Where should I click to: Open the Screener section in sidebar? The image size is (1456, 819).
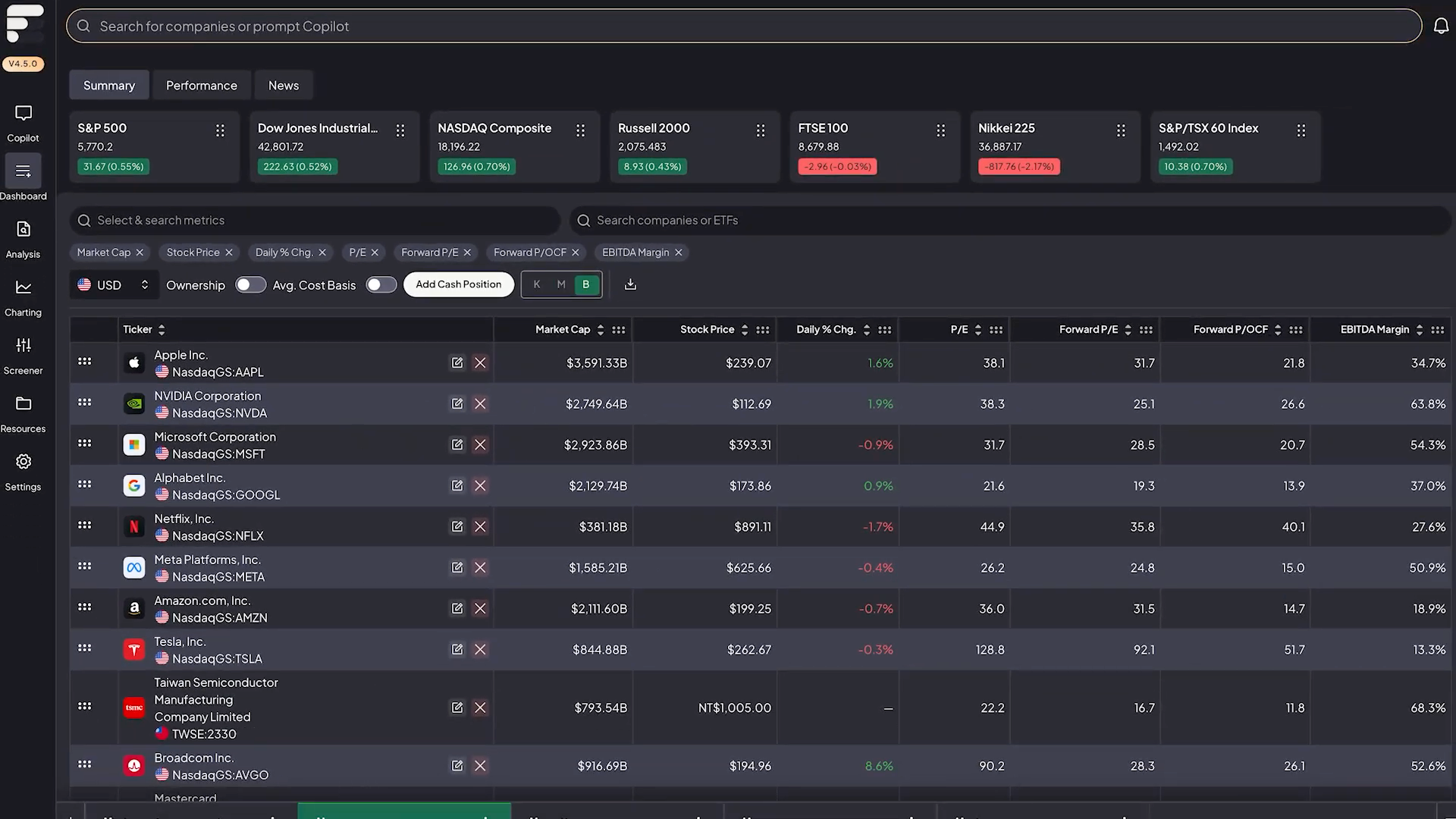(x=24, y=346)
